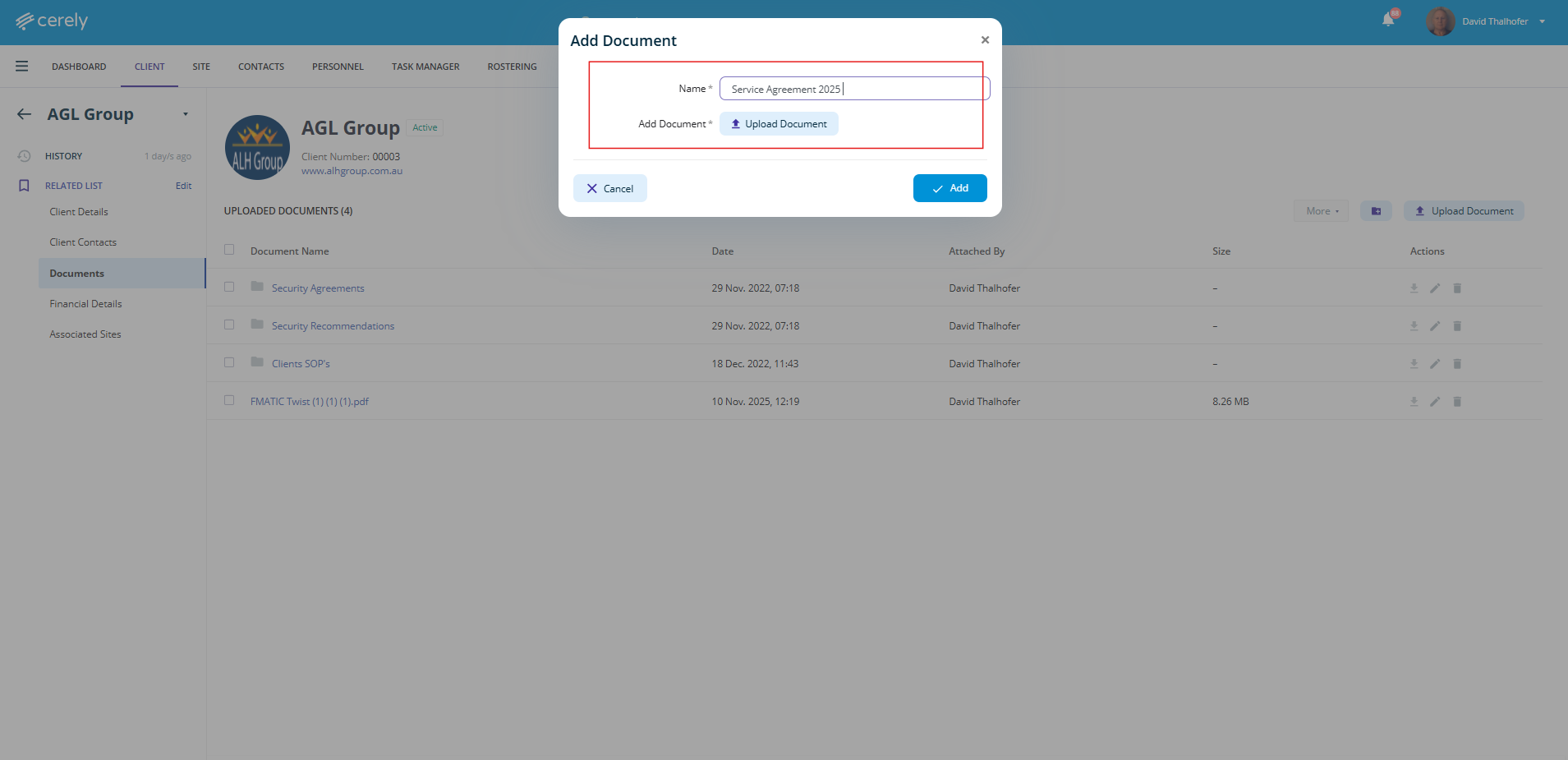1568x760 pixels.
Task: Open the More dropdown
Action: [1322, 211]
